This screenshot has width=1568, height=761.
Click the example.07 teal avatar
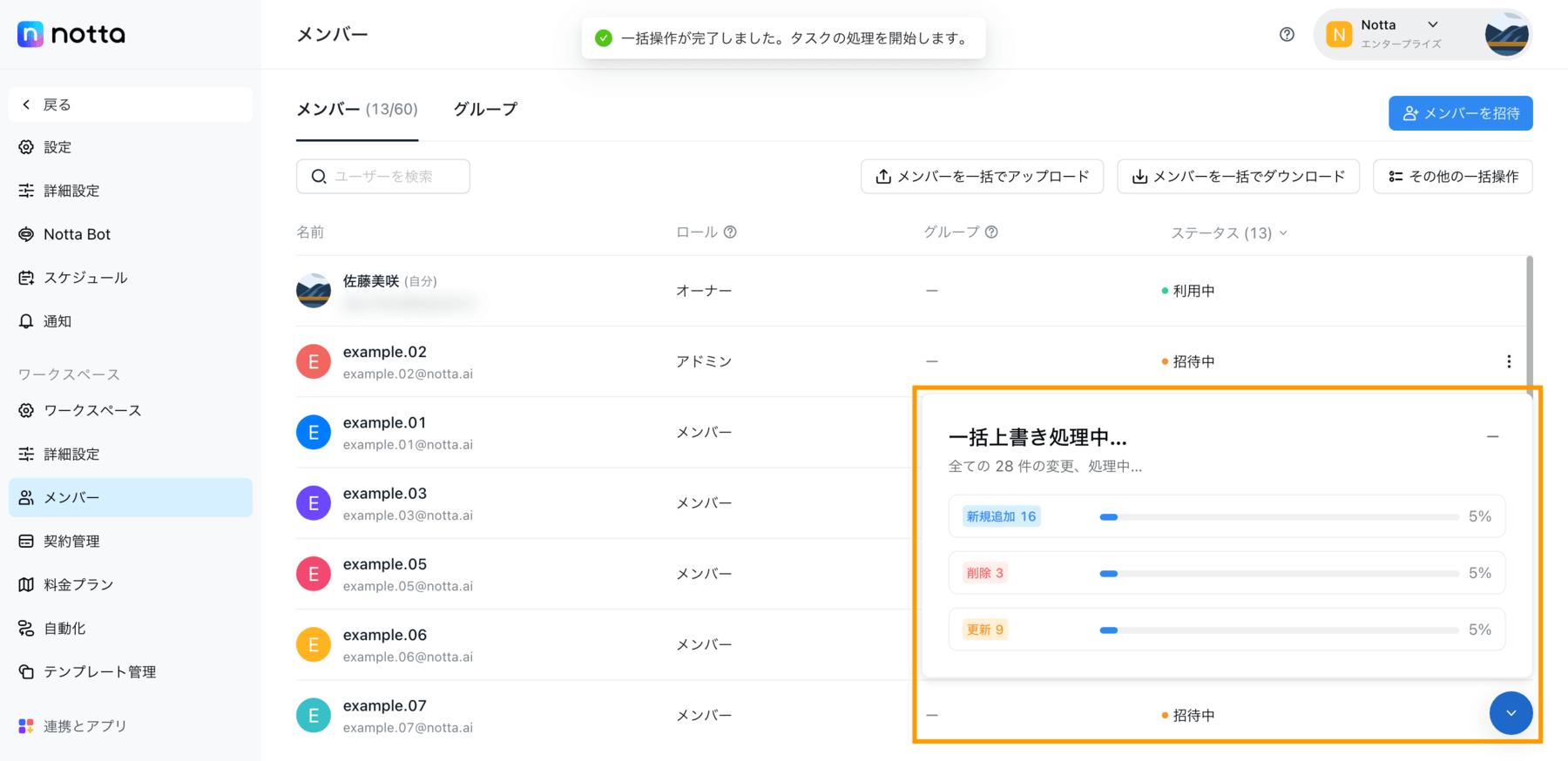pyautogui.click(x=314, y=715)
